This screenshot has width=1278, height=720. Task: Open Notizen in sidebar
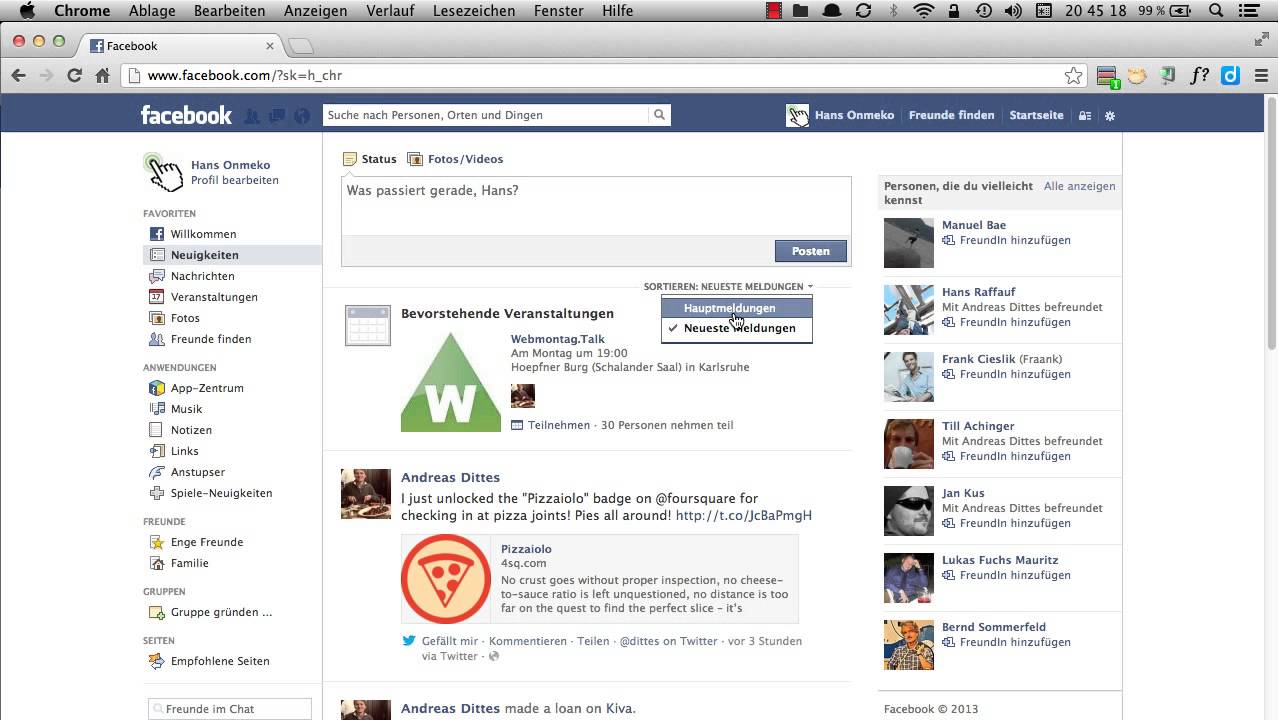[x=191, y=430]
